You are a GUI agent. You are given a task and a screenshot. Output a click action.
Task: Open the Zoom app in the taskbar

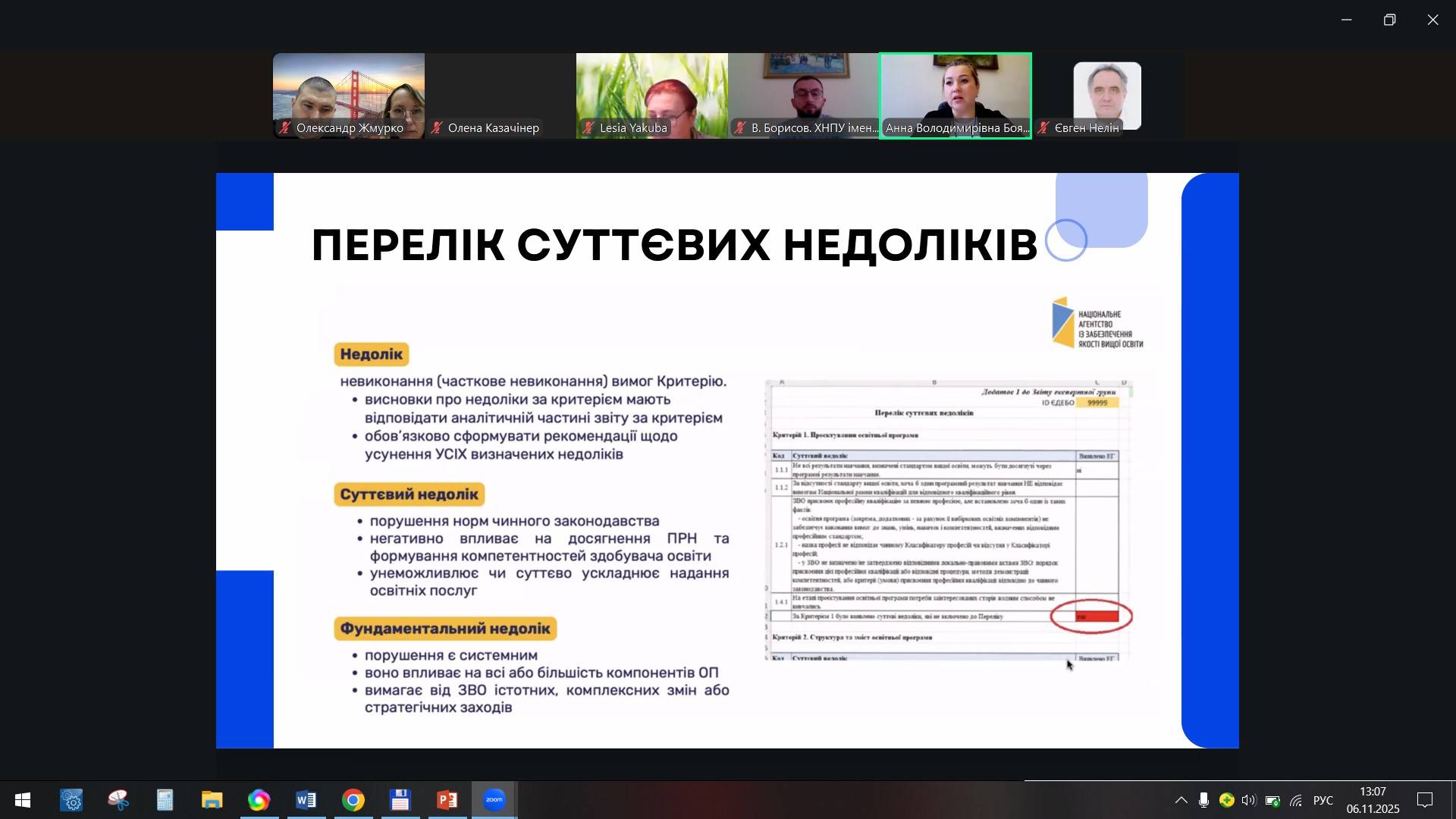(x=494, y=800)
